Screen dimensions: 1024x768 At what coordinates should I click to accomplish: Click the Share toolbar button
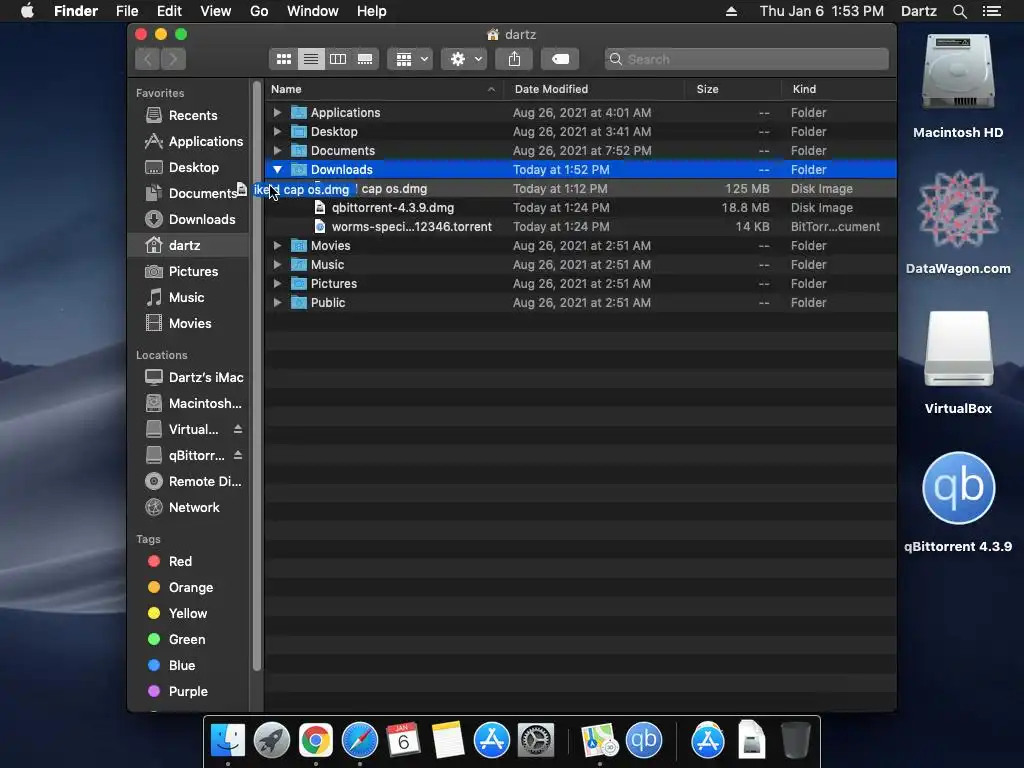click(515, 59)
